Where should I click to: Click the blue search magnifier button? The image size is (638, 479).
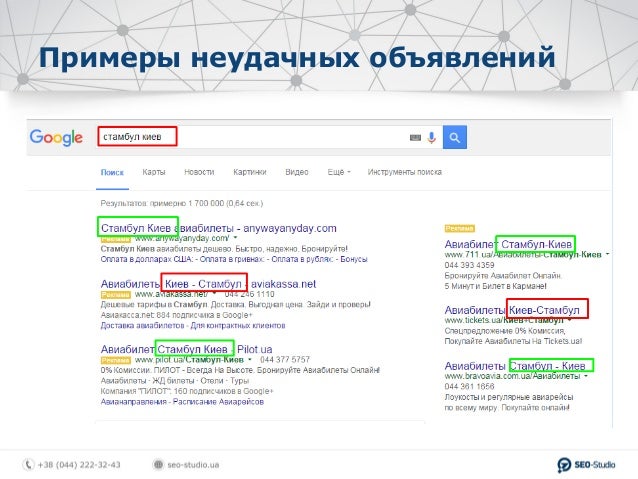[x=454, y=137]
